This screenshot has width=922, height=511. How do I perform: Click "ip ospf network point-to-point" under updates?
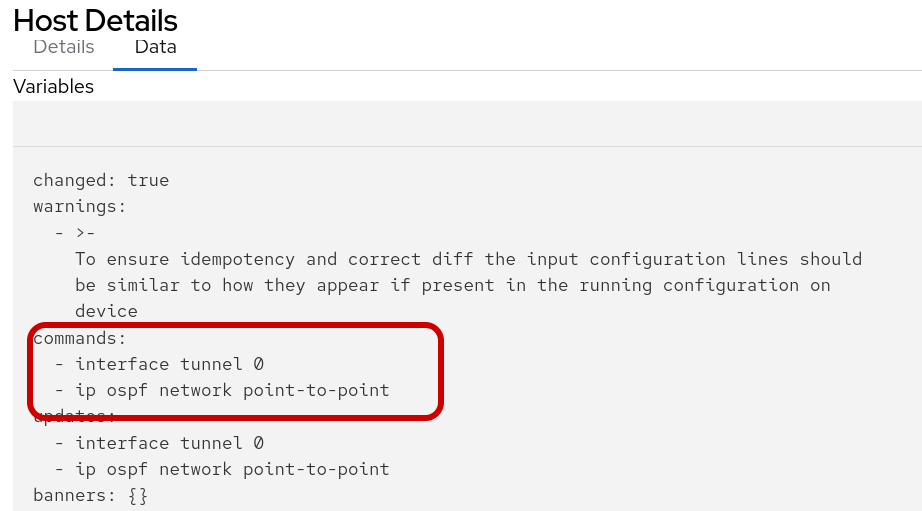pos(232,469)
